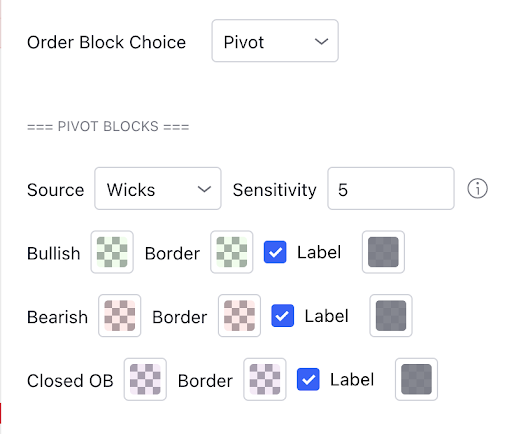Open the Bullish label color swatch
512x434 pixels.
click(383, 252)
